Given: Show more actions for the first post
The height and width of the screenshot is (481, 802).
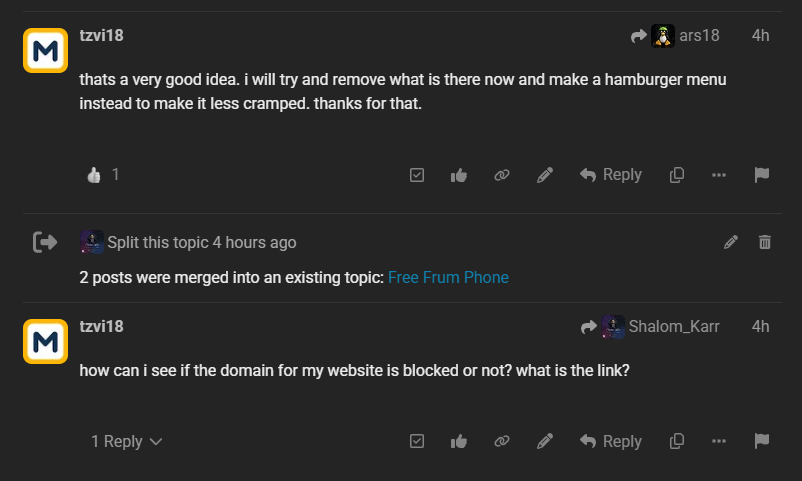Looking at the screenshot, I should pyautogui.click(x=719, y=175).
